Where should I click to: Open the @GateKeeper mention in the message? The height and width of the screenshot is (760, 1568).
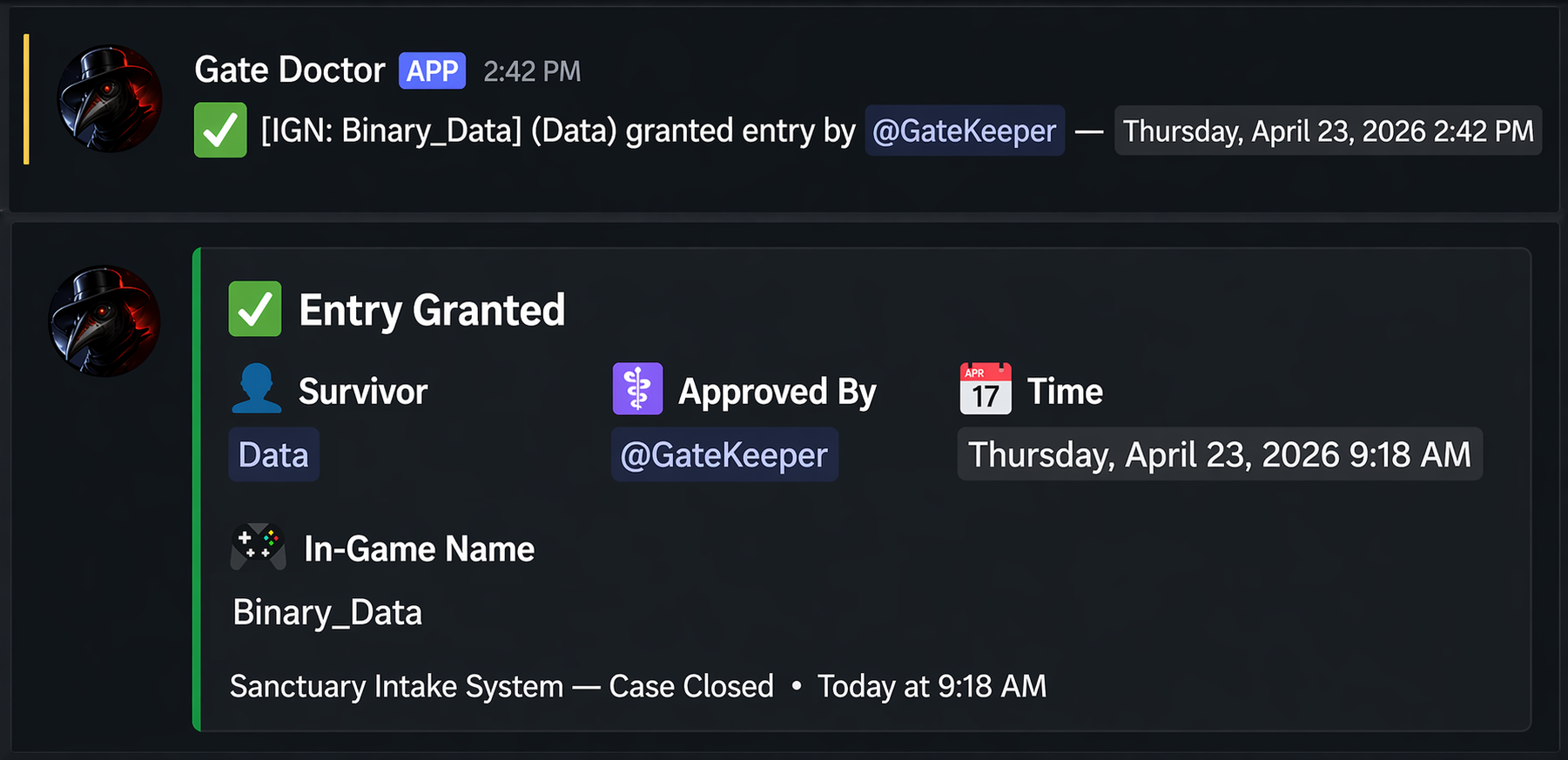click(964, 131)
